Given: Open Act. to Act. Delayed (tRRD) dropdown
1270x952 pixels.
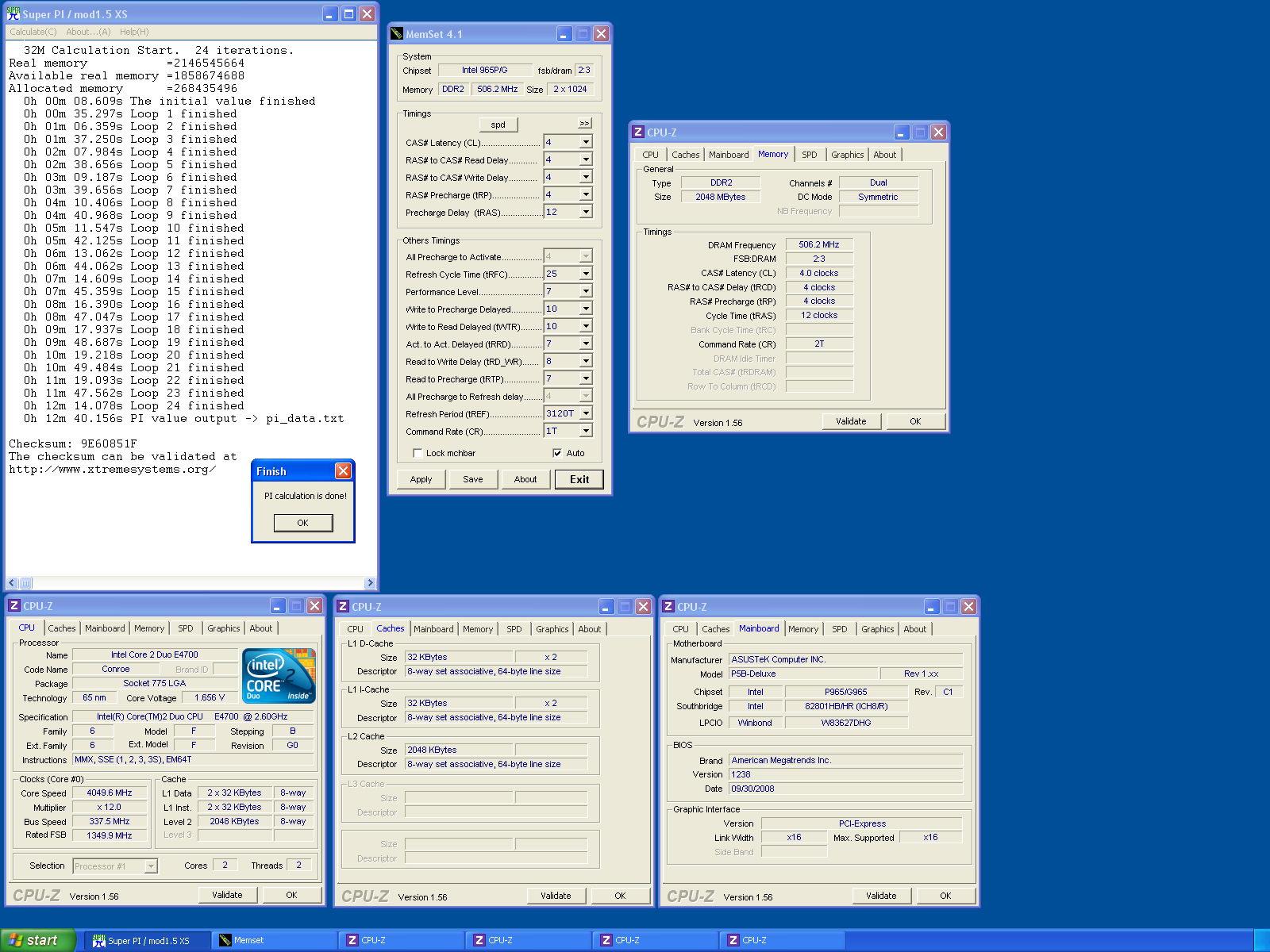Looking at the screenshot, I should click(x=586, y=344).
